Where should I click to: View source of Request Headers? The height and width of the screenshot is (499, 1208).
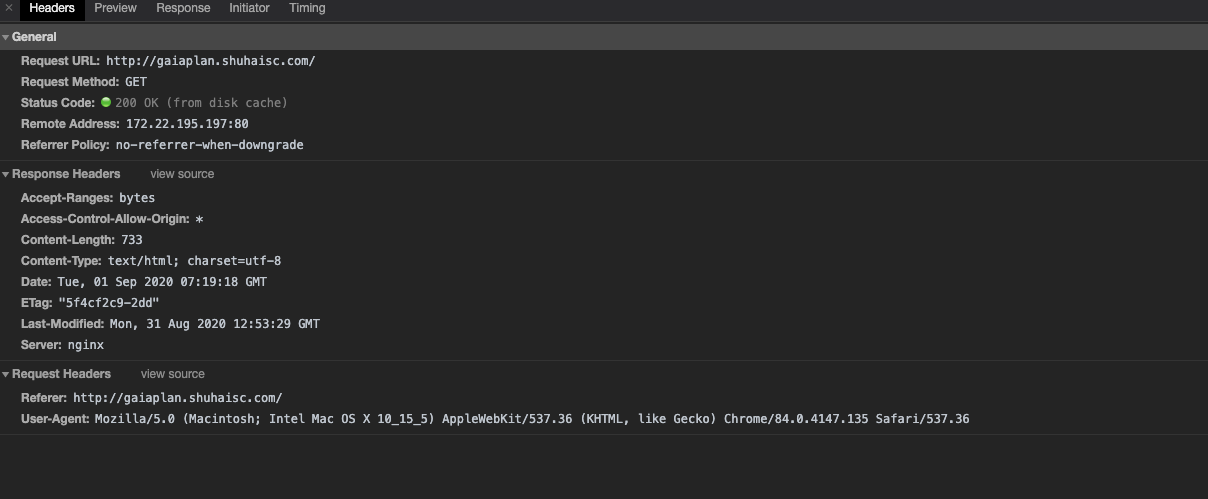coord(173,374)
